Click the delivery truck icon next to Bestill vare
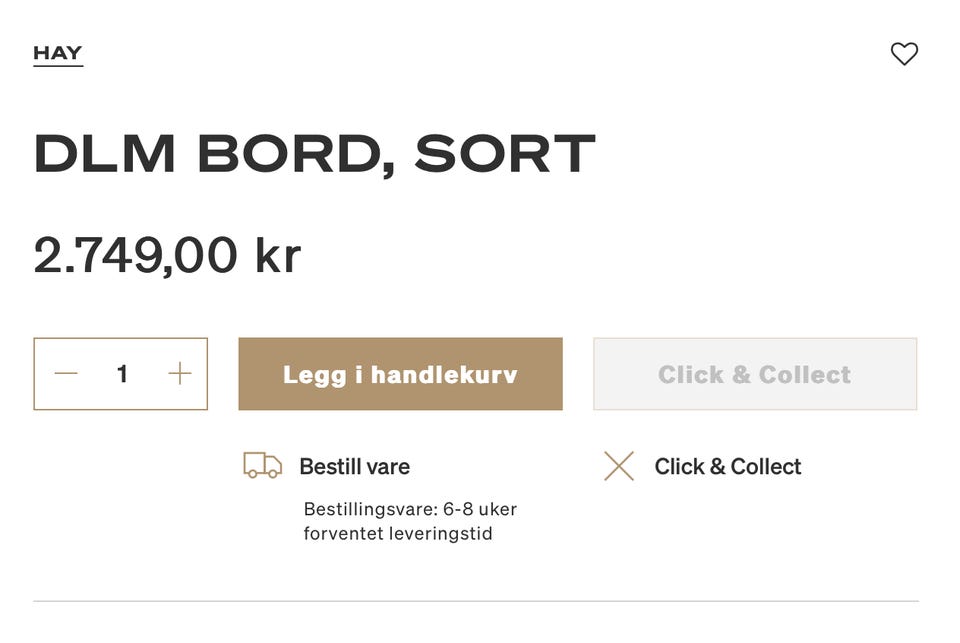Image resolution: width=960 pixels, height=643 pixels. click(x=261, y=466)
